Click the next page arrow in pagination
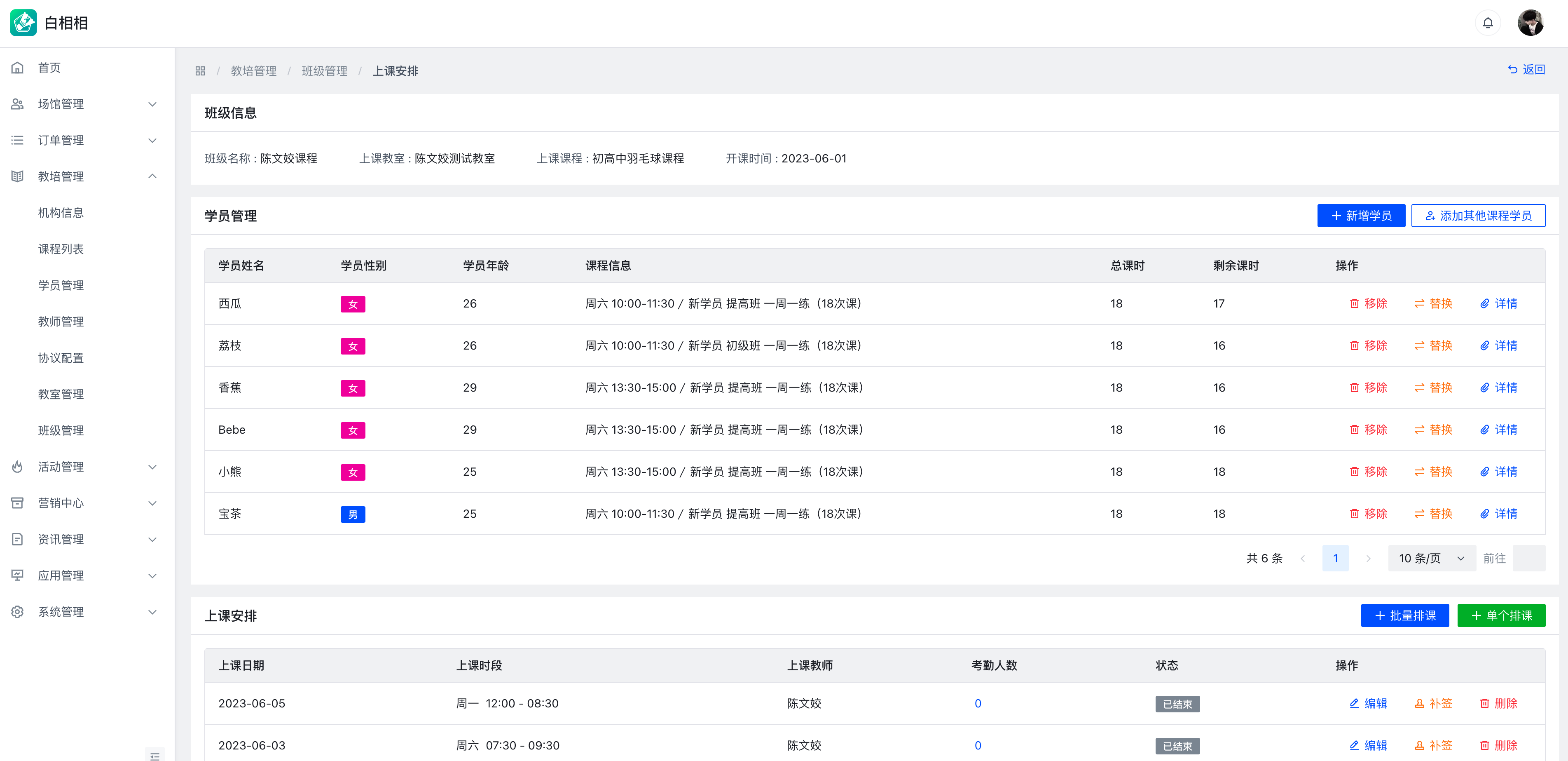Screen dimensions: 1568x761 pos(1368,558)
